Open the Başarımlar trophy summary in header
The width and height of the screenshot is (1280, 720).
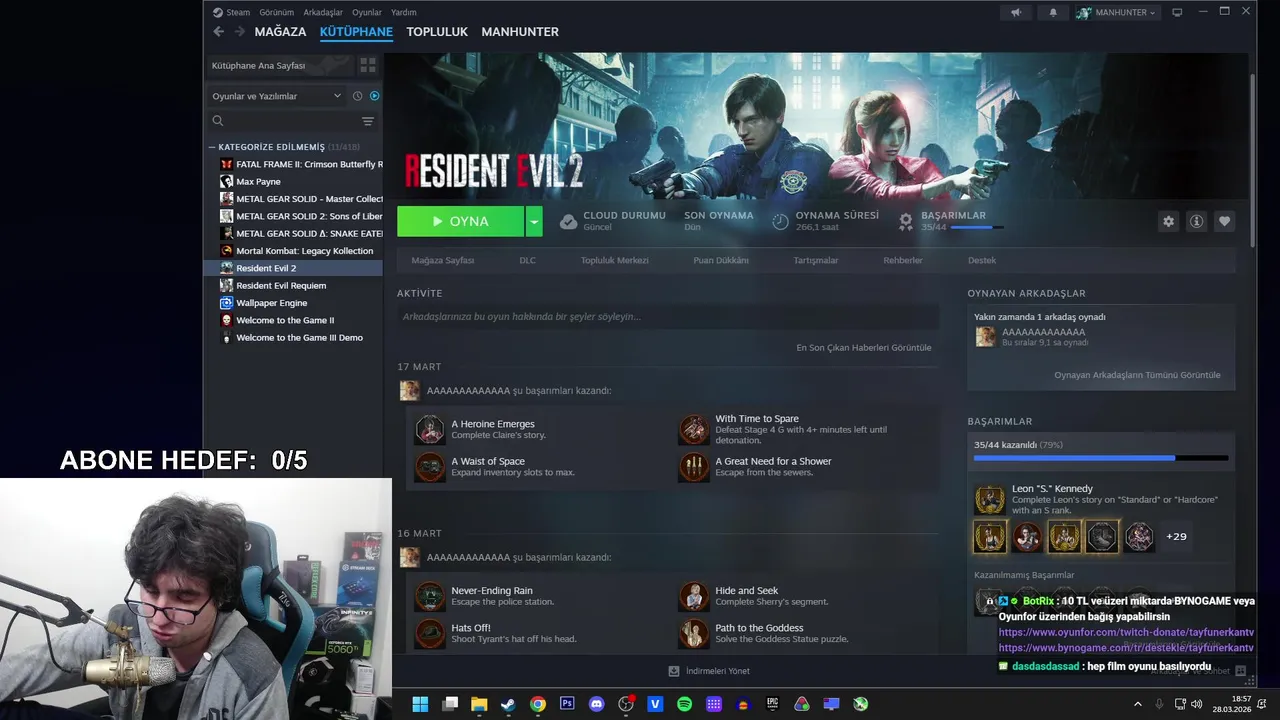tap(906, 221)
